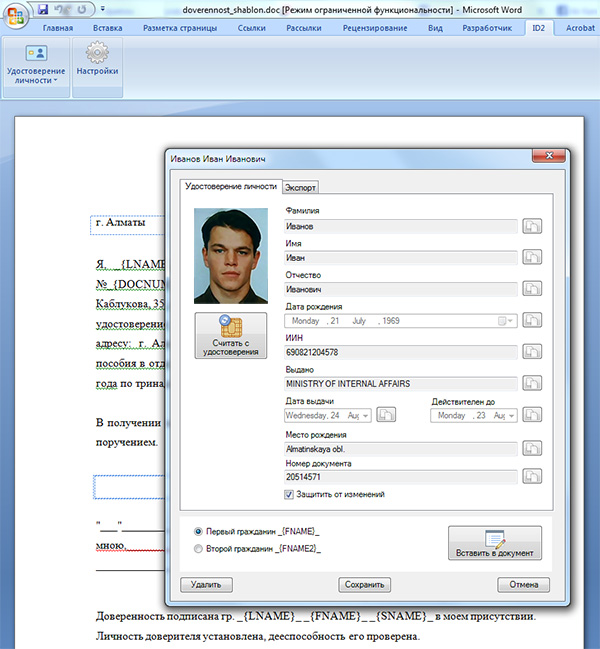Click the Save icon in quick access toolbar
600x649 pixels.
43,9
